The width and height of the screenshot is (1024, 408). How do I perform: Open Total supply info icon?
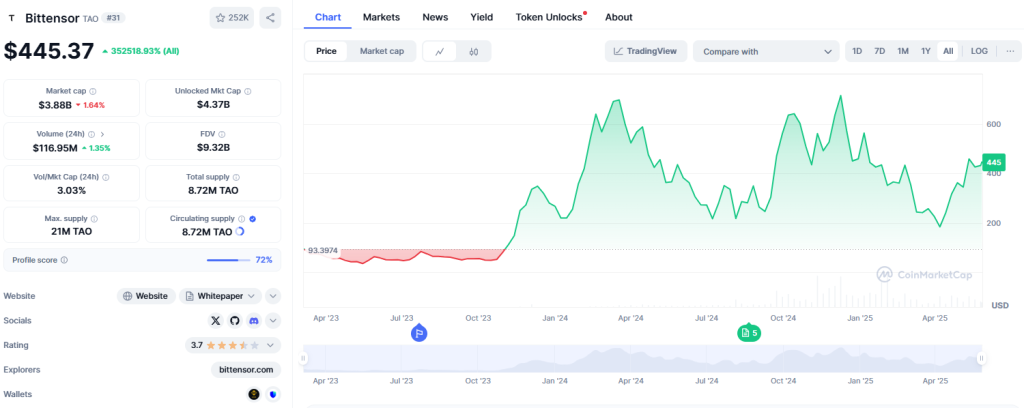click(236, 177)
